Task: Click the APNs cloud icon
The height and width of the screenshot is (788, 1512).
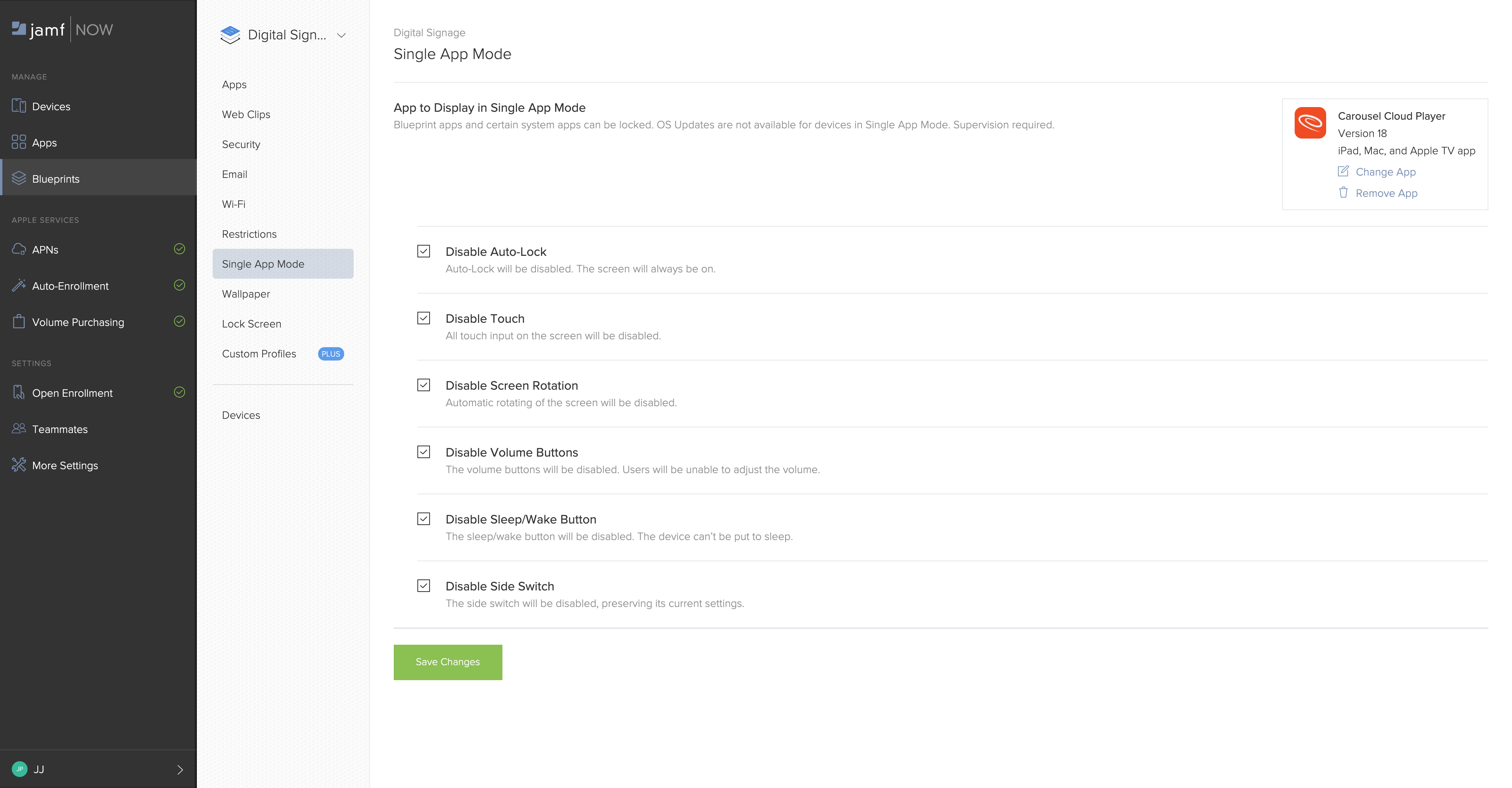Action: [19, 249]
